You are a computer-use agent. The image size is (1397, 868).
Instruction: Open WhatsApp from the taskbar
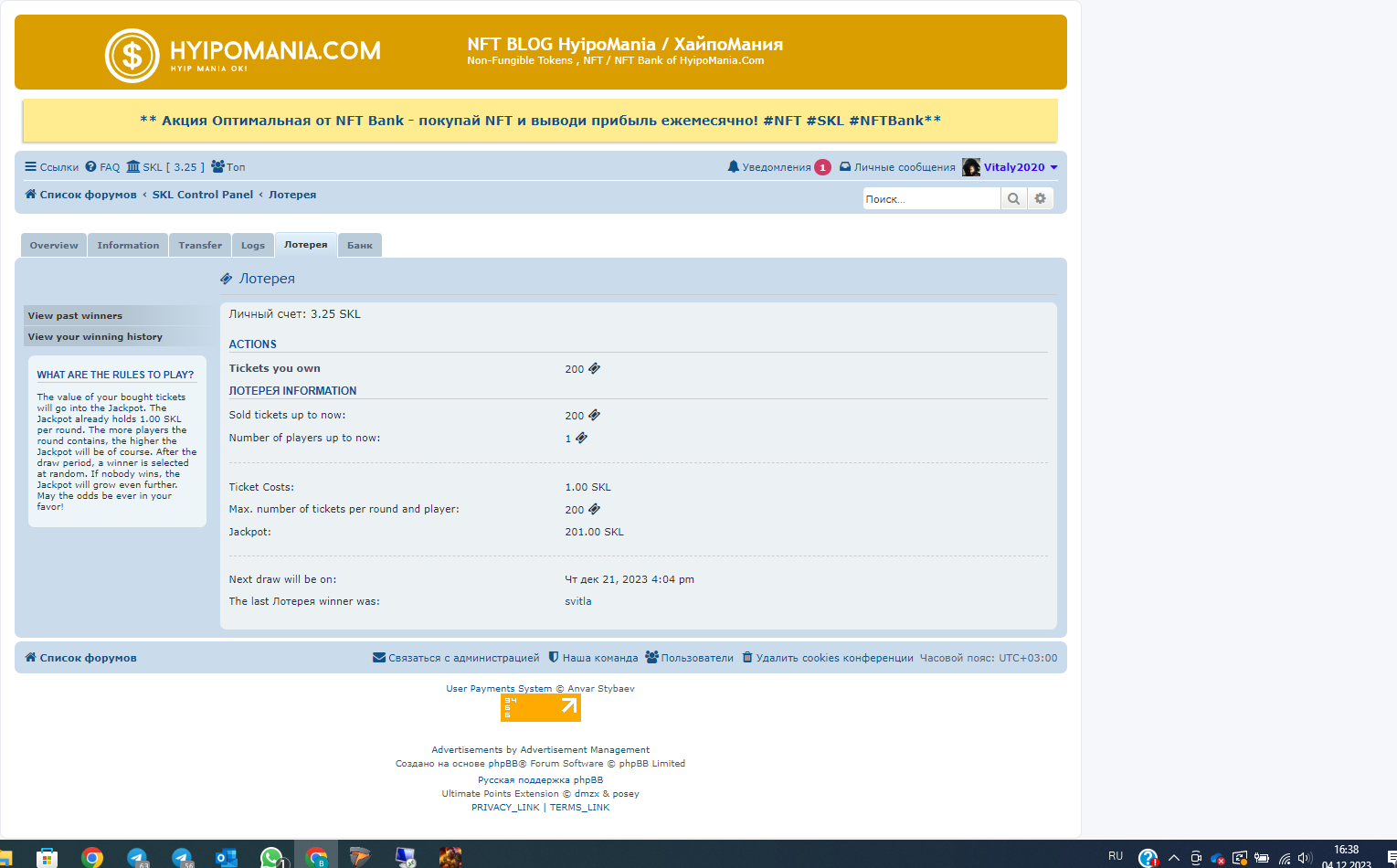pyautogui.click(x=271, y=857)
